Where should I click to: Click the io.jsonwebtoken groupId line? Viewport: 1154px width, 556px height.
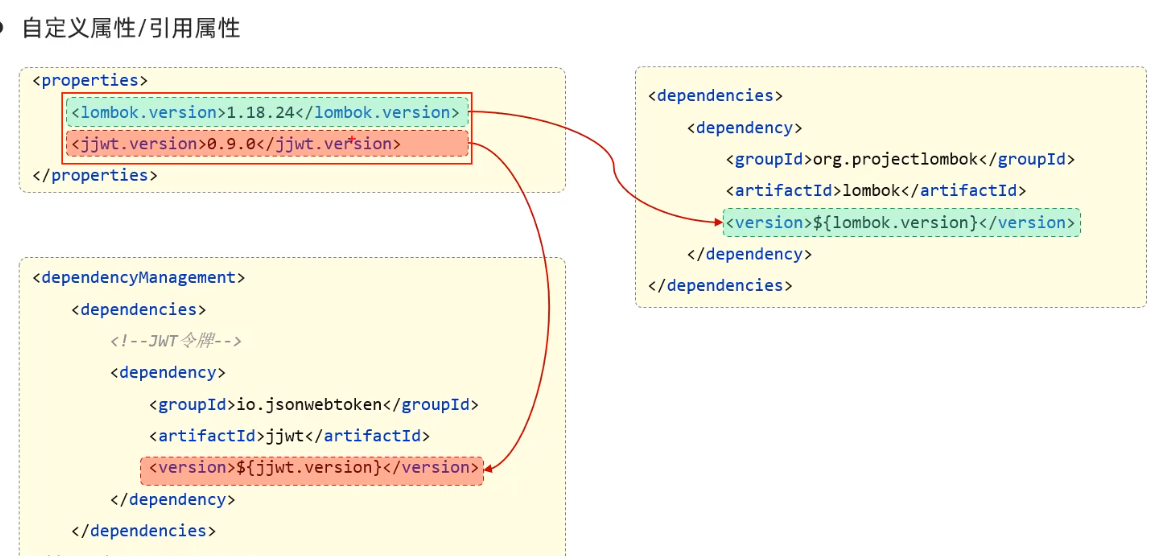tap(314, 404)
